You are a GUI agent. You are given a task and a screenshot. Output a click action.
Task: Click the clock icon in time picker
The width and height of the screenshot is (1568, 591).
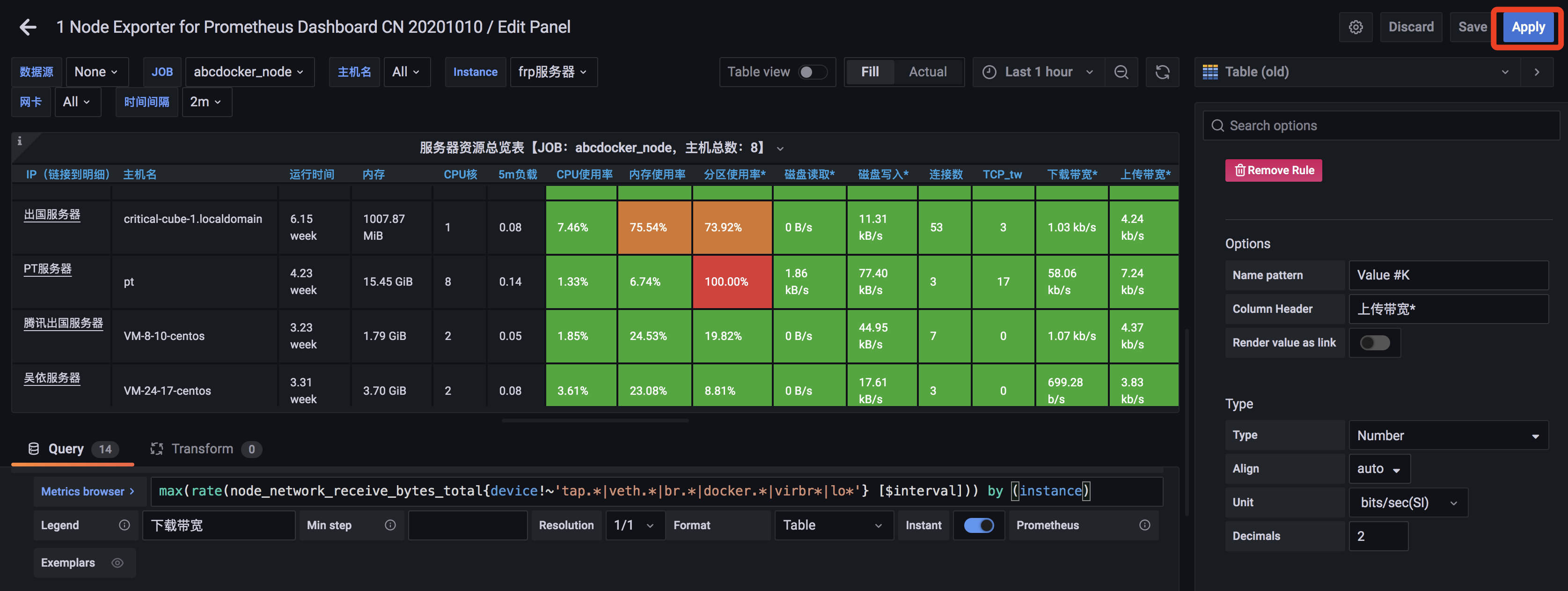990,72
